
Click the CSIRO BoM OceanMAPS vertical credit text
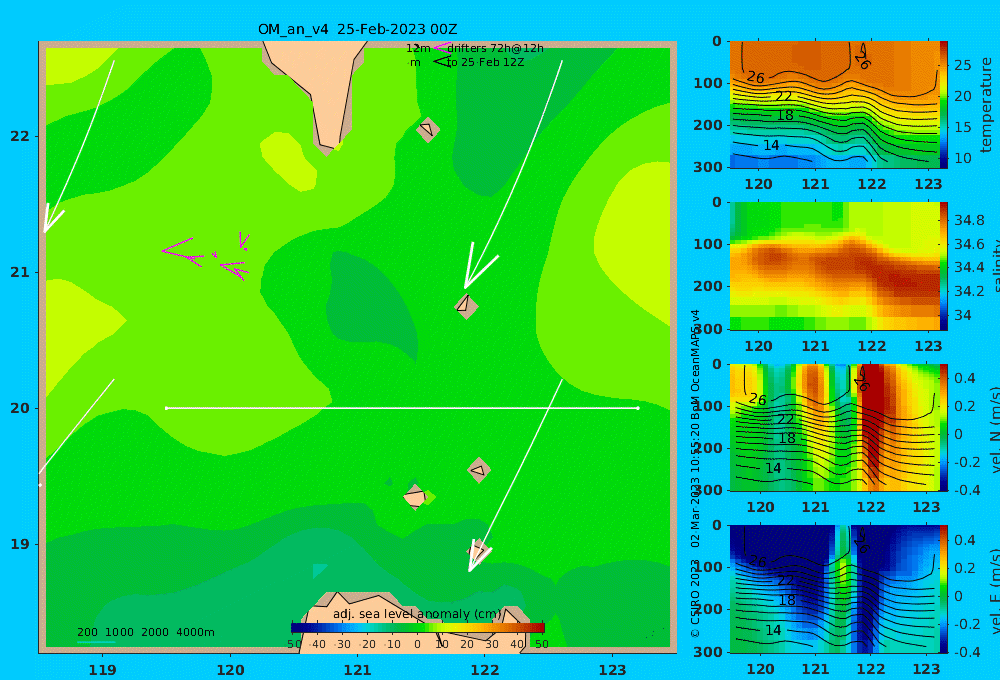(x=696, y=473)
